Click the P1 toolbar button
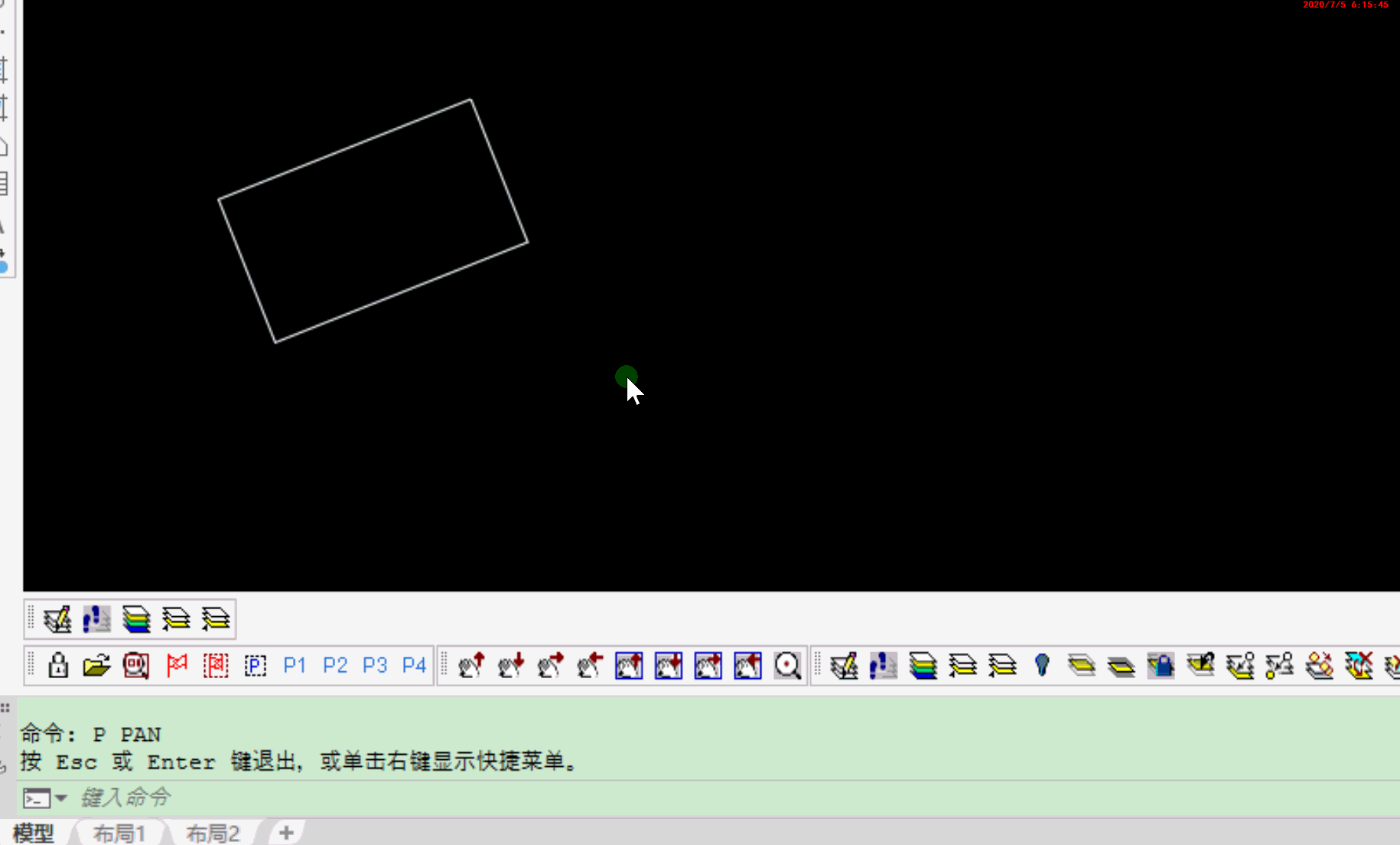1400x845 pixels. tap(295, 665)
